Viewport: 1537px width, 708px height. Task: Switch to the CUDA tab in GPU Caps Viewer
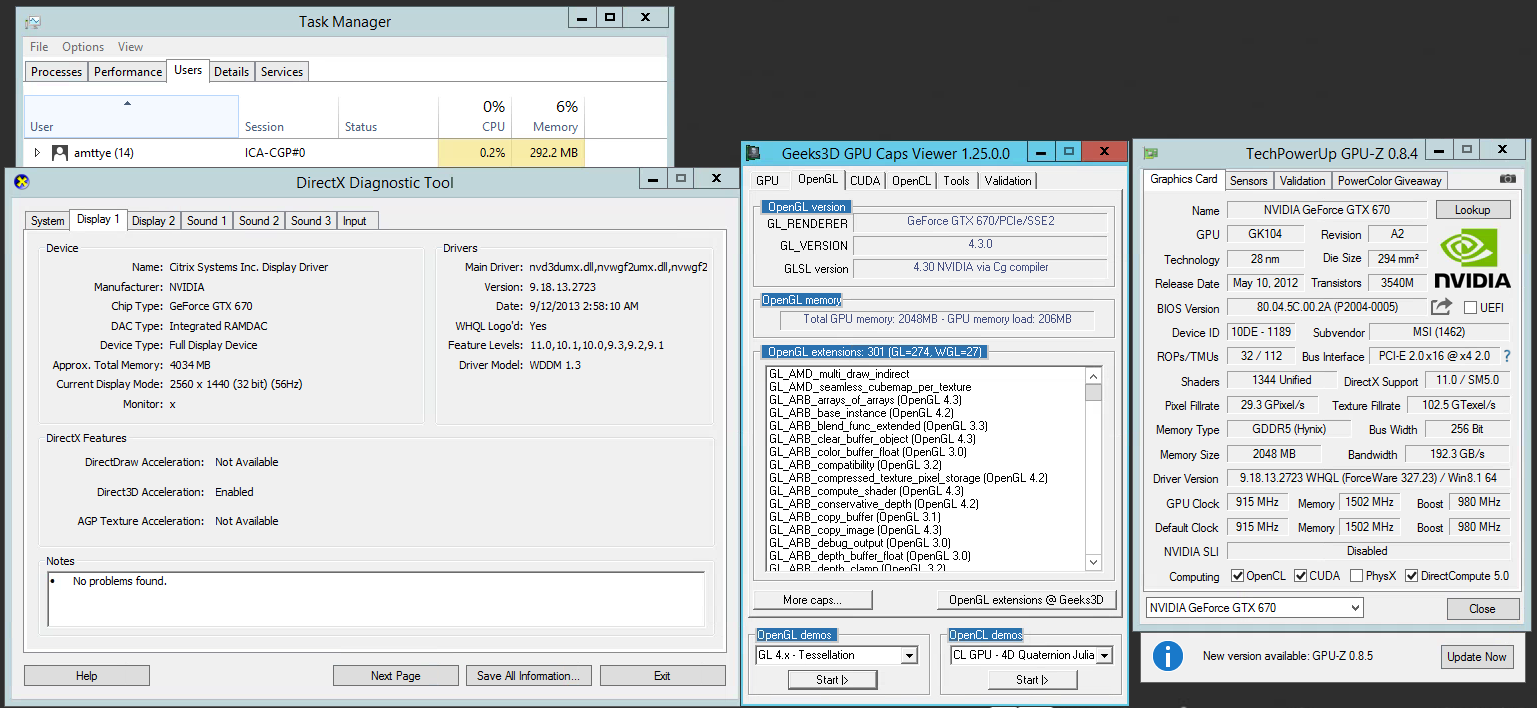864,181
